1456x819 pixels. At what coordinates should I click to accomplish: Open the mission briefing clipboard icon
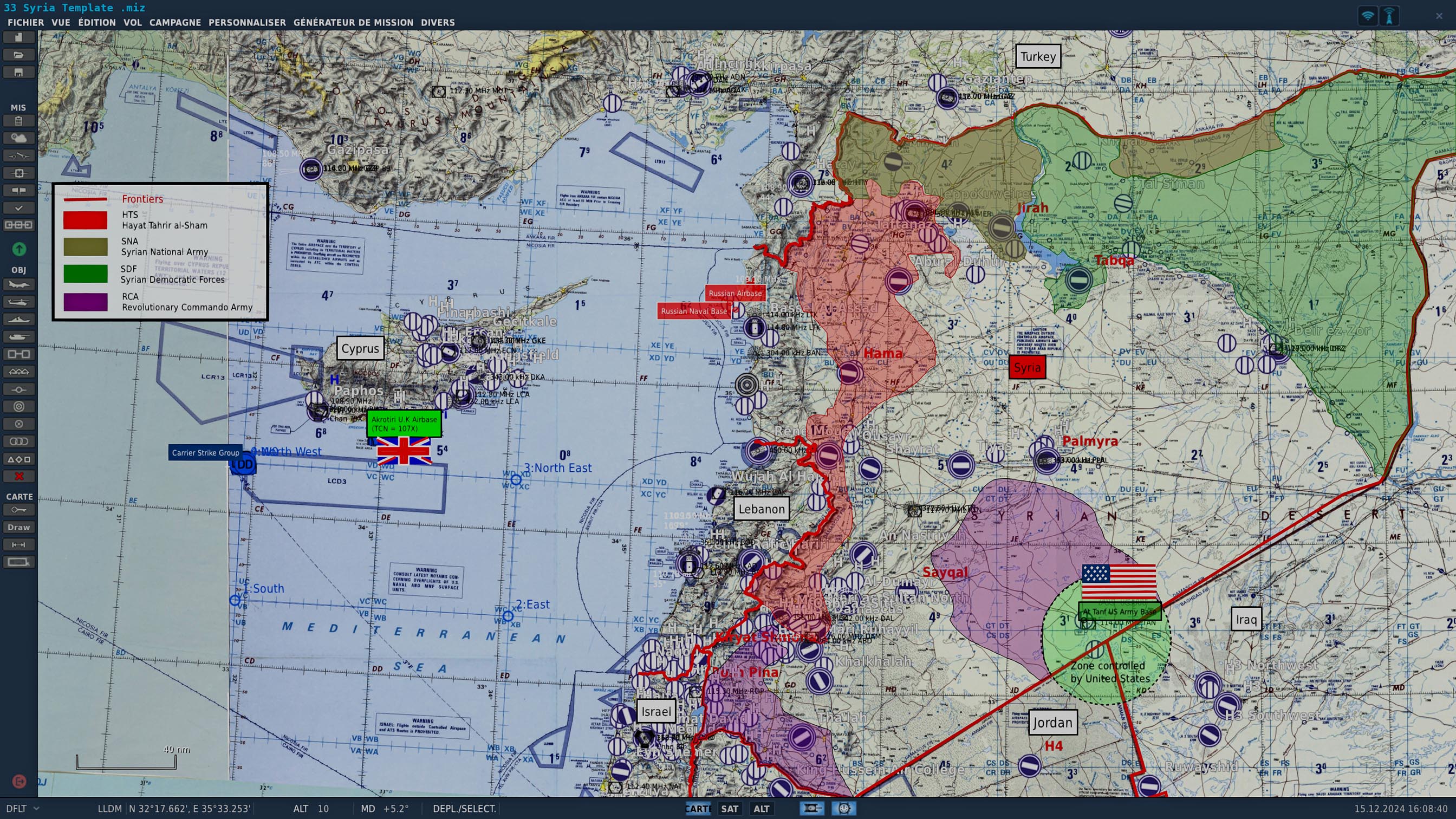(18, 120)
